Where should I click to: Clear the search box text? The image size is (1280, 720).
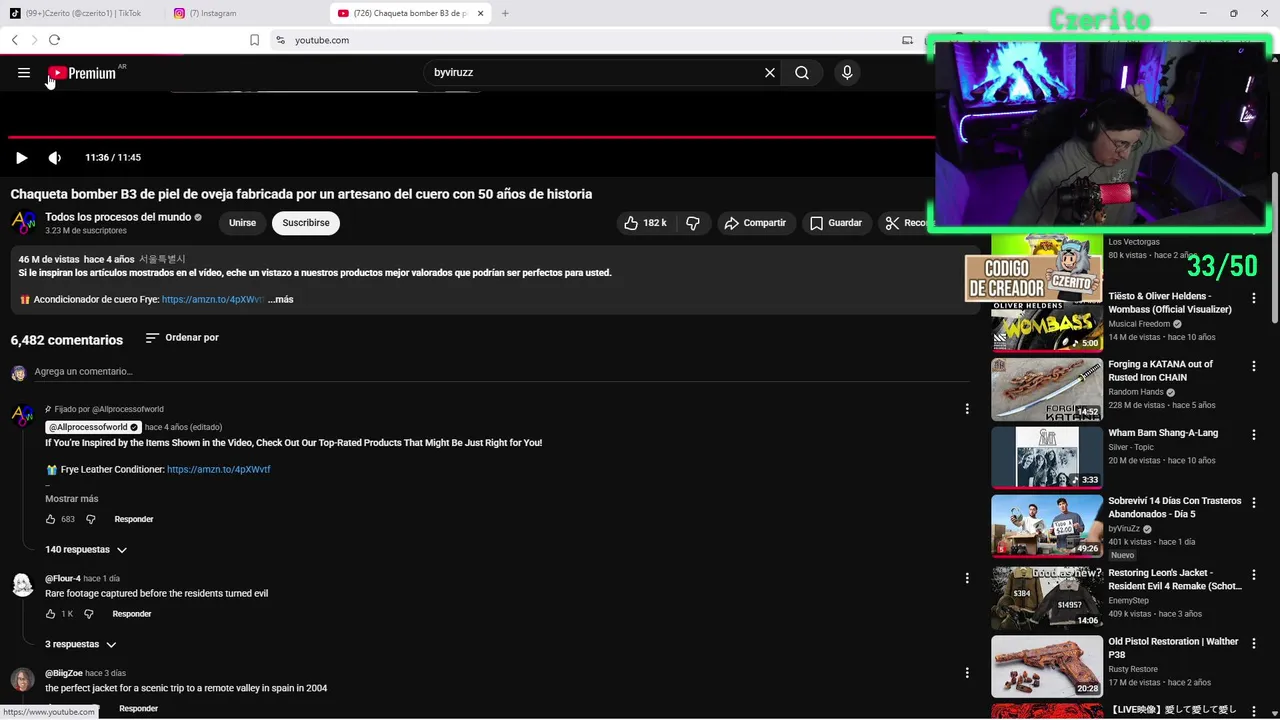coord(770,73)
